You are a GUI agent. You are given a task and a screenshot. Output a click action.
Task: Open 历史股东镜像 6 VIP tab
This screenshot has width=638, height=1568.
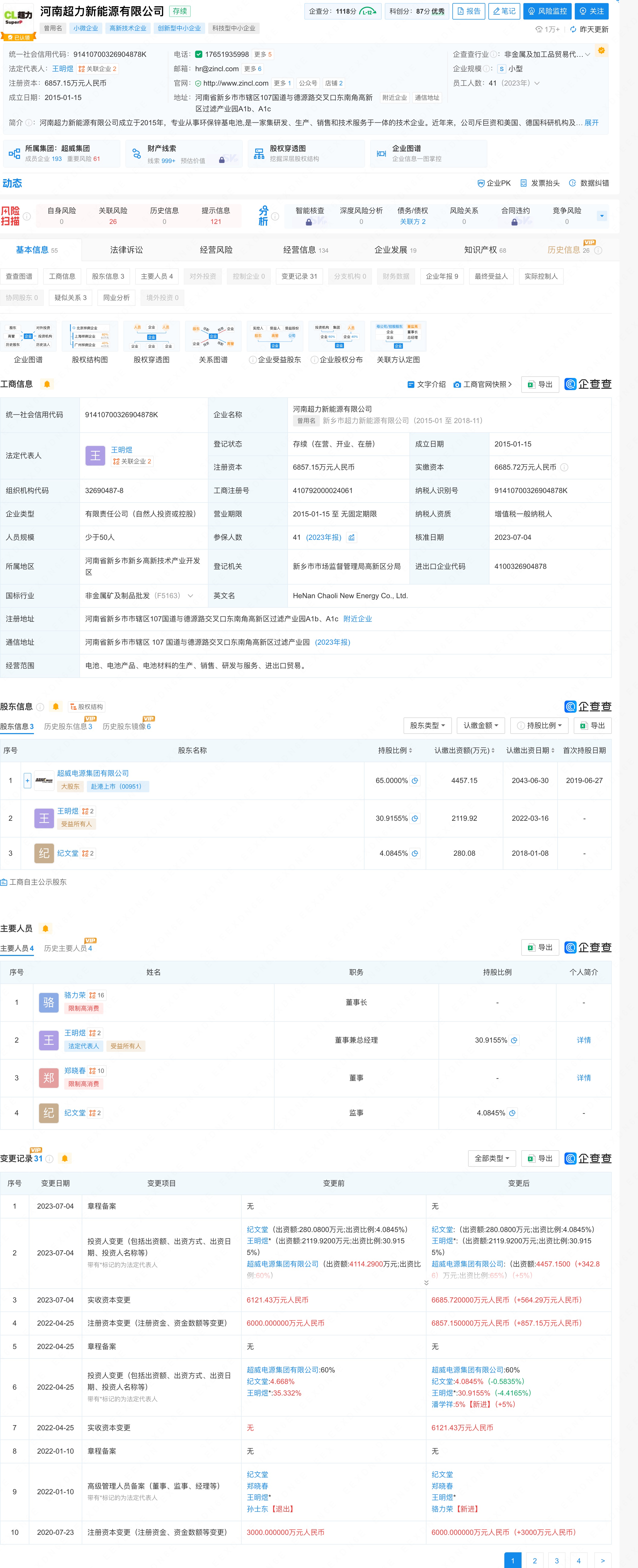tap(127, 726)
